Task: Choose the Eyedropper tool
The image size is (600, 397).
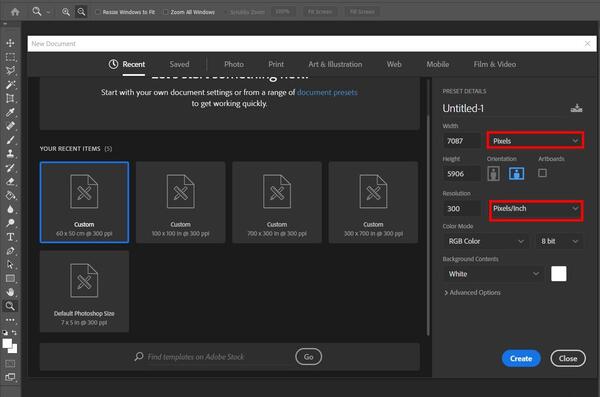Action: (10, 112)
